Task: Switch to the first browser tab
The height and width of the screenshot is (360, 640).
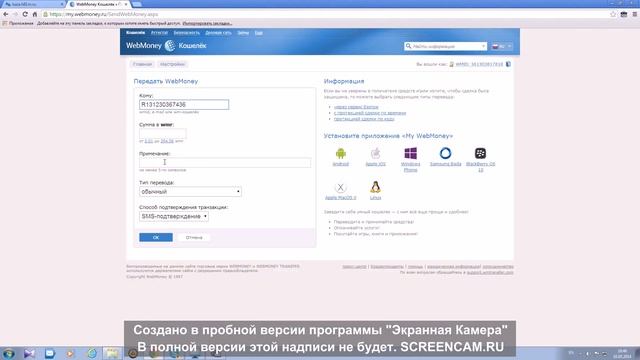Action: pyautogui.click(x=33, y=4)
